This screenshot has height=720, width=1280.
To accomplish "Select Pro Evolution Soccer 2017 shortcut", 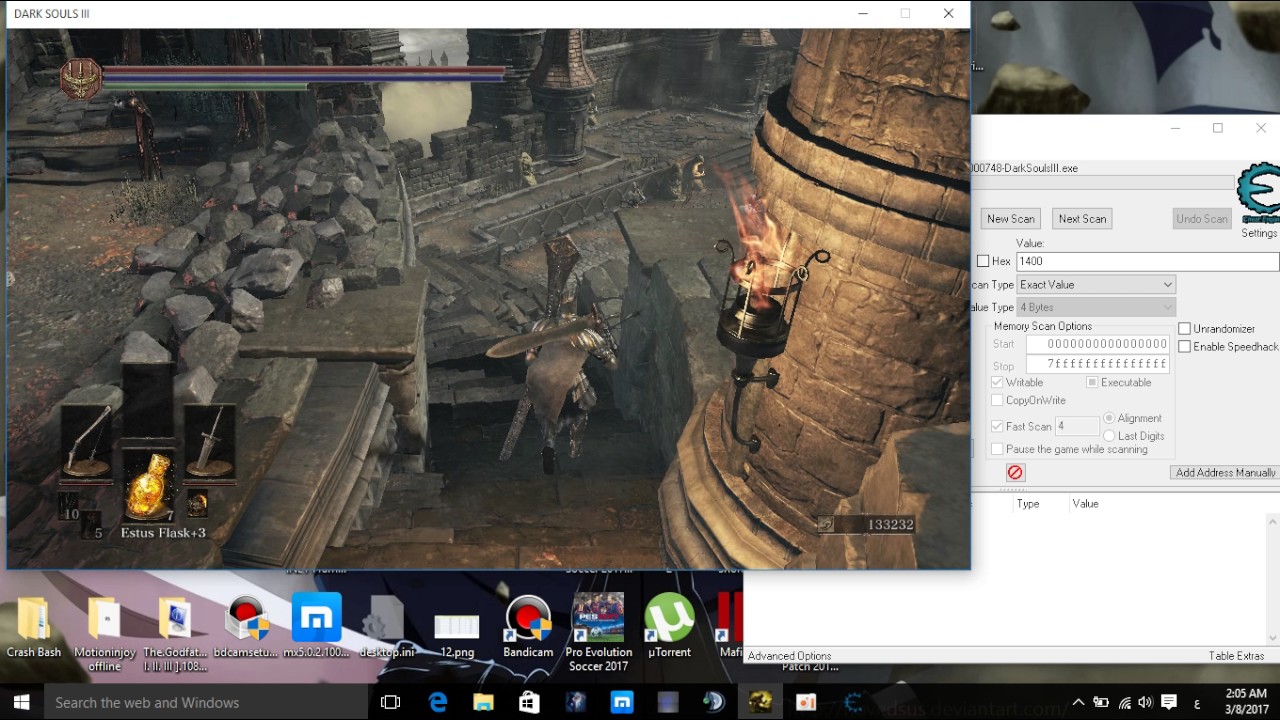I will 599,634.
